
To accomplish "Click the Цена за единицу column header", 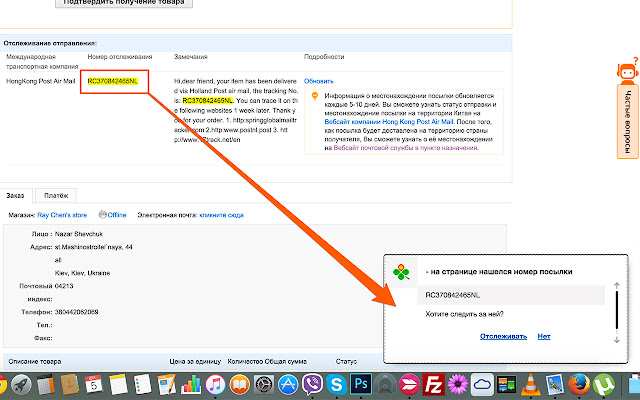I will [x=195, y=361].
